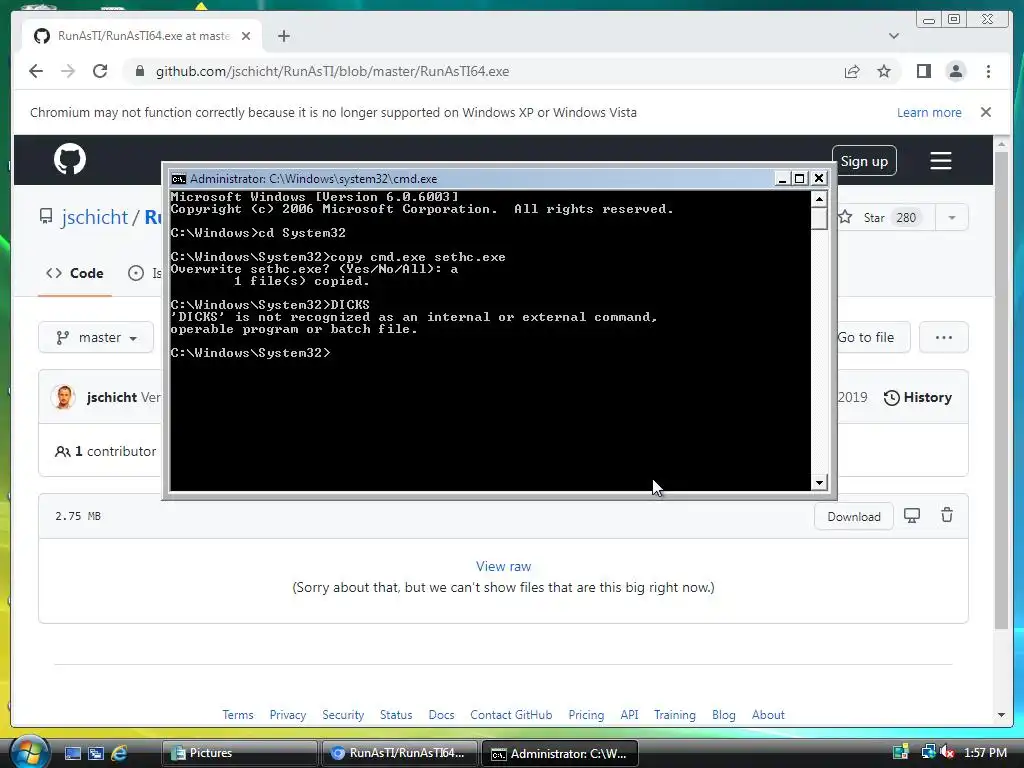Click the cmd window scrollbar thumb
This screenshot has width=1024, height=768.
[x=819, y=218]
